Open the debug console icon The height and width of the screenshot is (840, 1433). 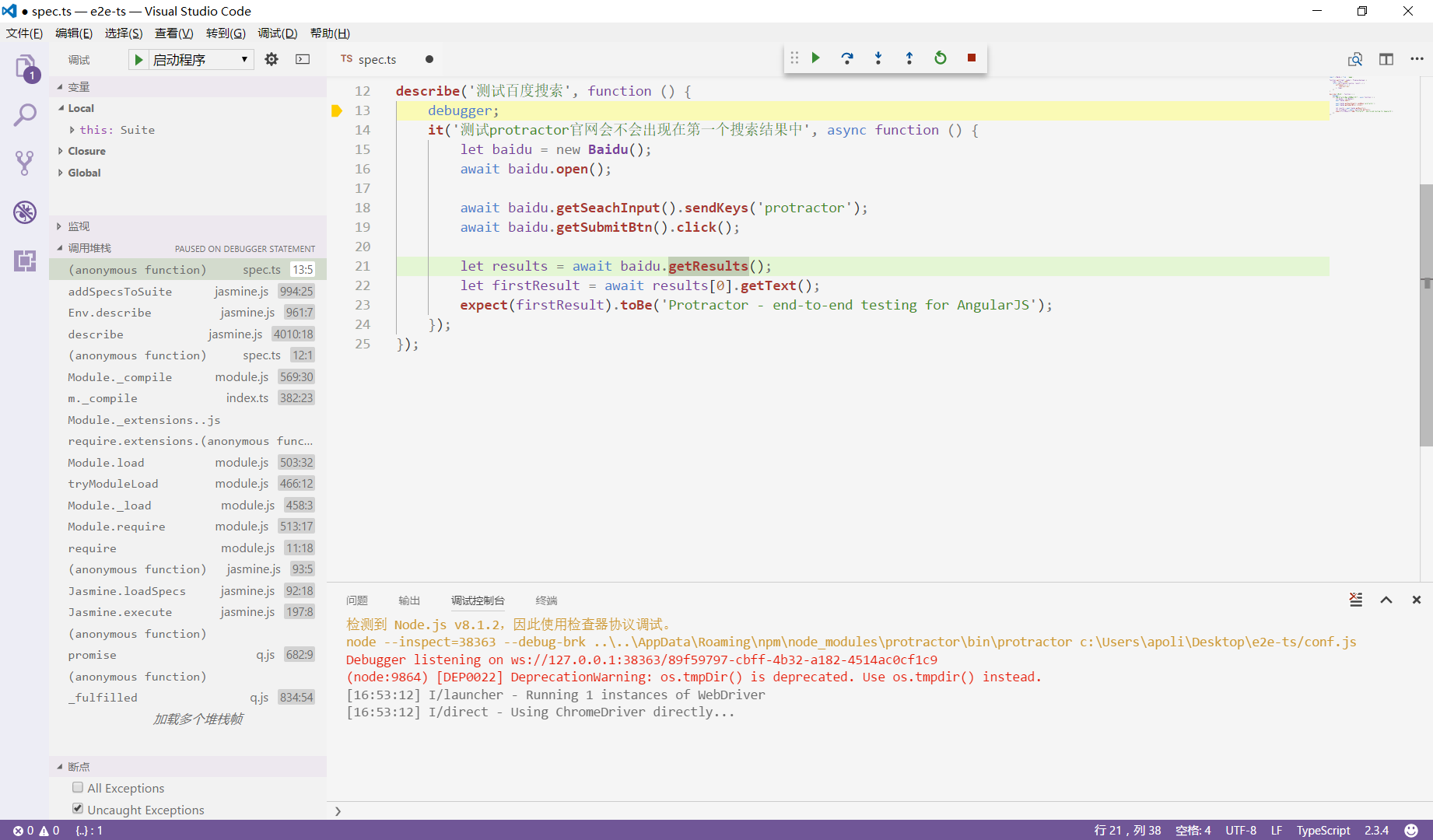coord(303,59)
